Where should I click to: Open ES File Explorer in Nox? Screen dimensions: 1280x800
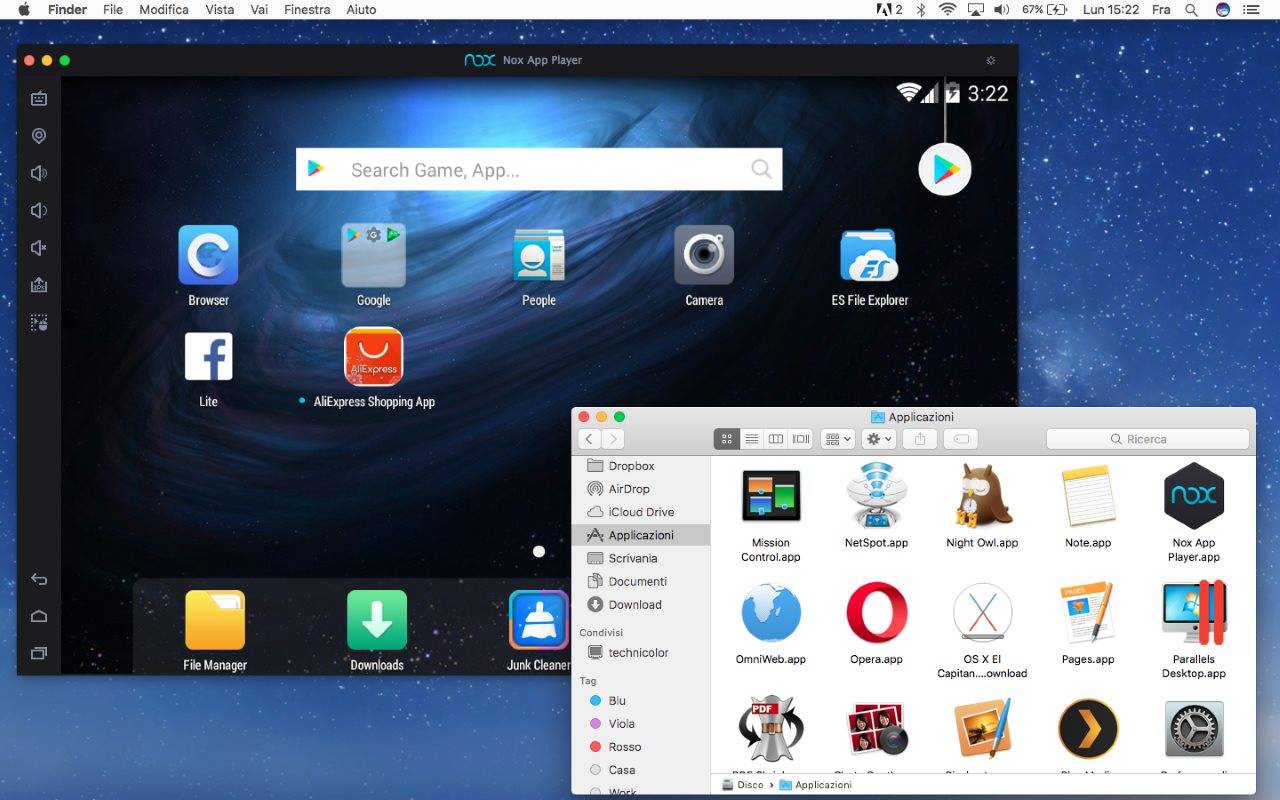tap(869, 255)
